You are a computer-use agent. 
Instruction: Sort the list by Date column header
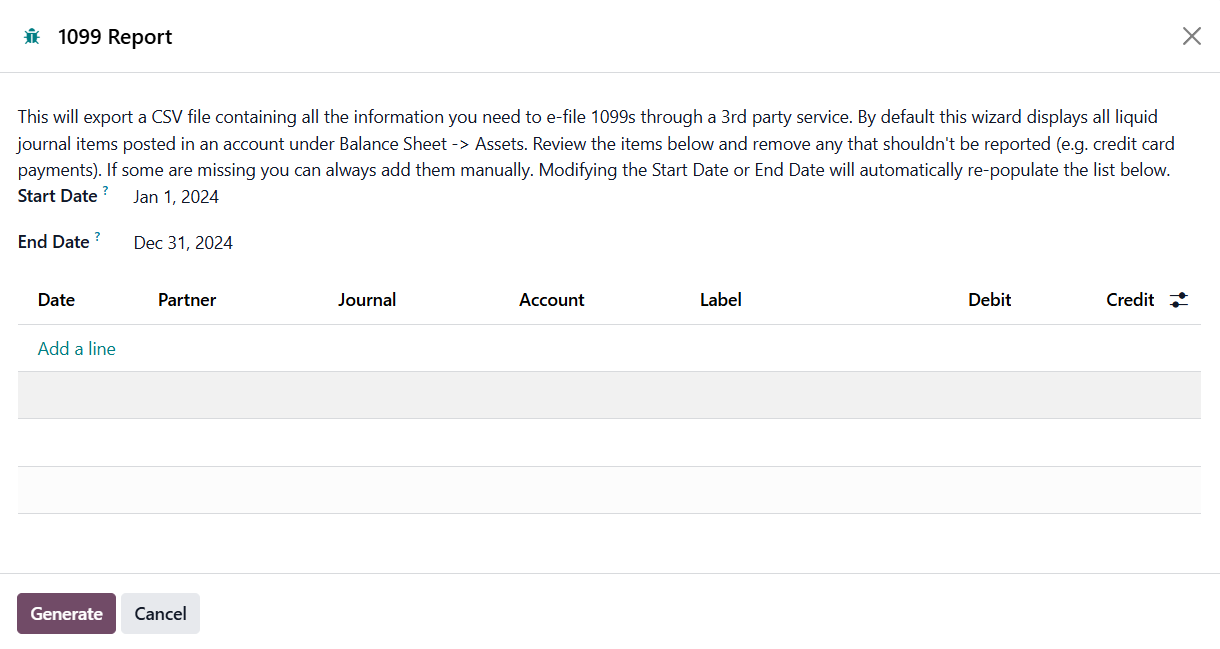click(56, 300)
